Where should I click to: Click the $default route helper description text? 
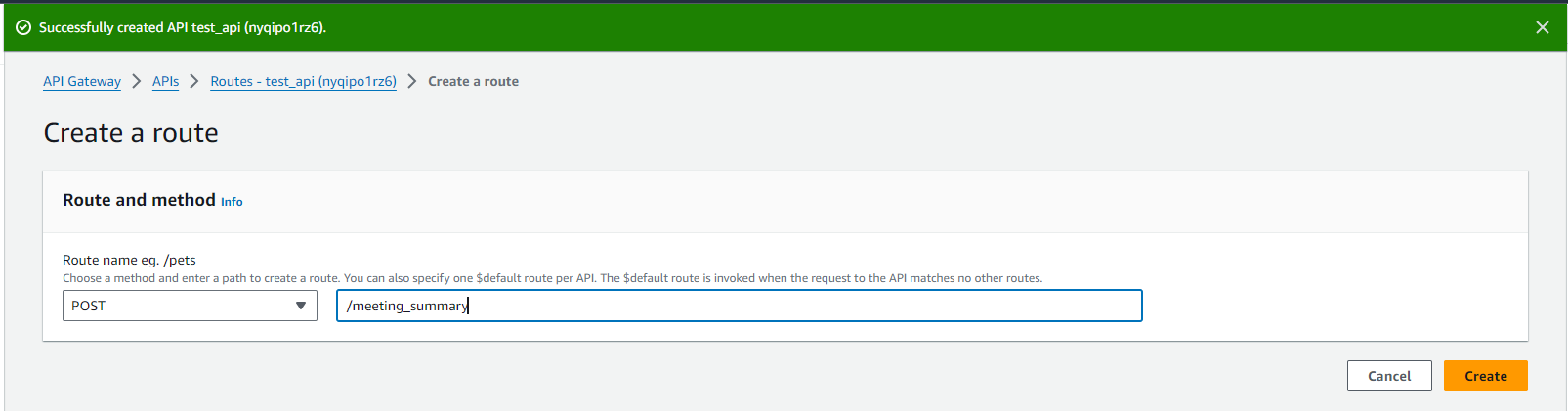click(x=552, y=278)
